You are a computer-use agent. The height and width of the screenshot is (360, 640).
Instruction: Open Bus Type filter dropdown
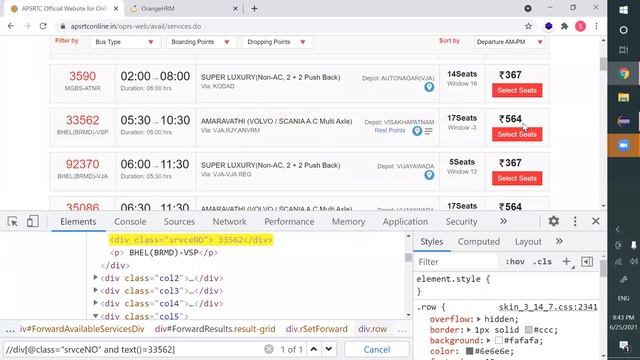[124, 42]
